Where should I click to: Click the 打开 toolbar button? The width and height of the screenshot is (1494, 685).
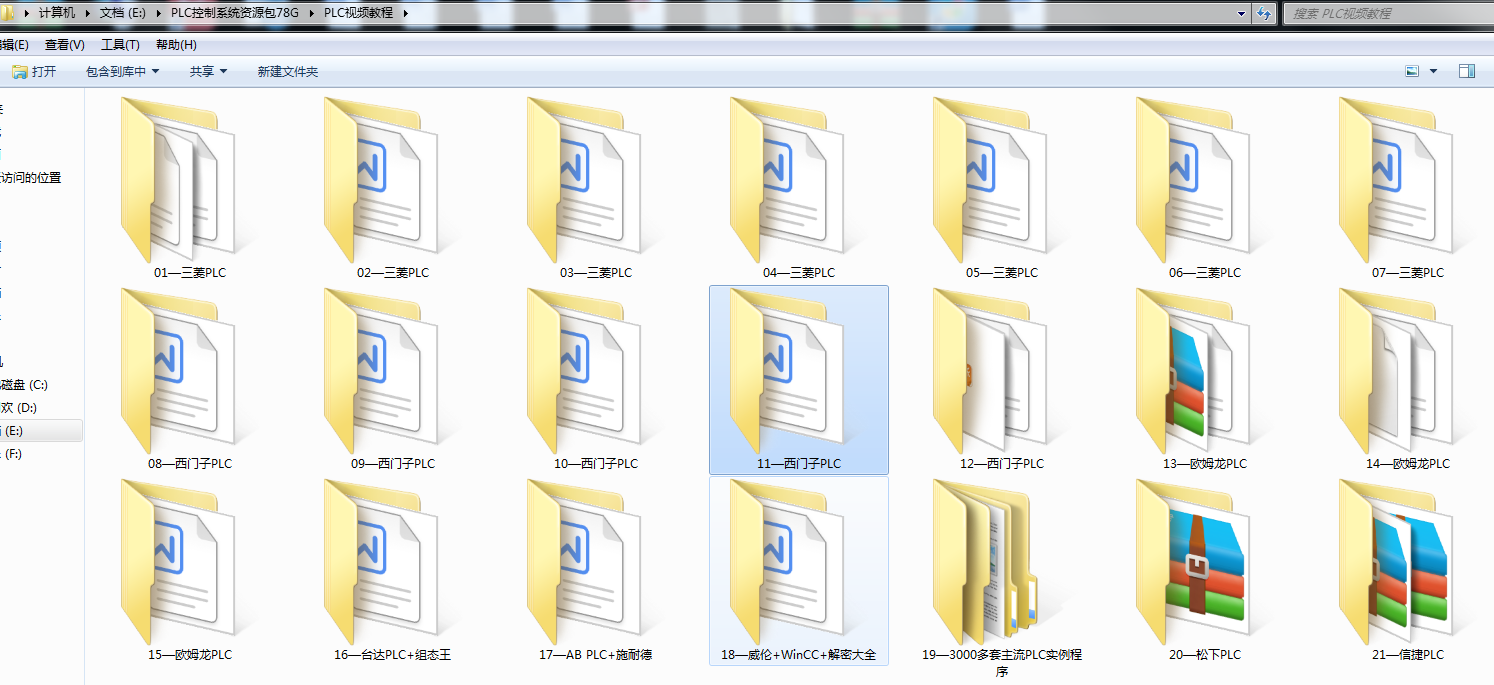tap(34, 71)
